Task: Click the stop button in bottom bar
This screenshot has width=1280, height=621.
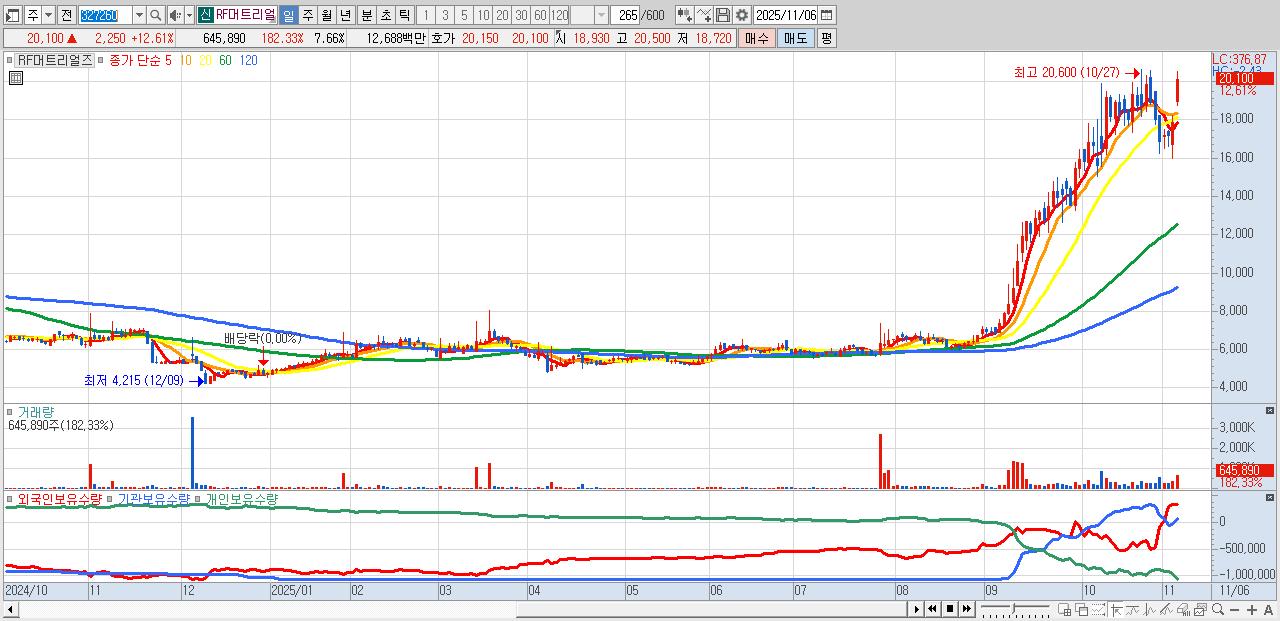Action: point(950,609)
